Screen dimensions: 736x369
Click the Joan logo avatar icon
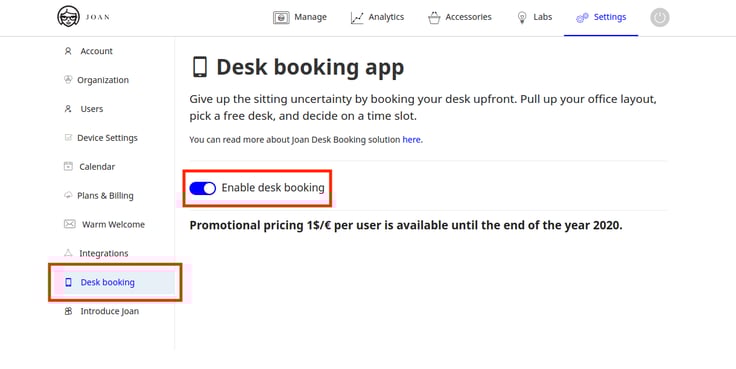69,17
